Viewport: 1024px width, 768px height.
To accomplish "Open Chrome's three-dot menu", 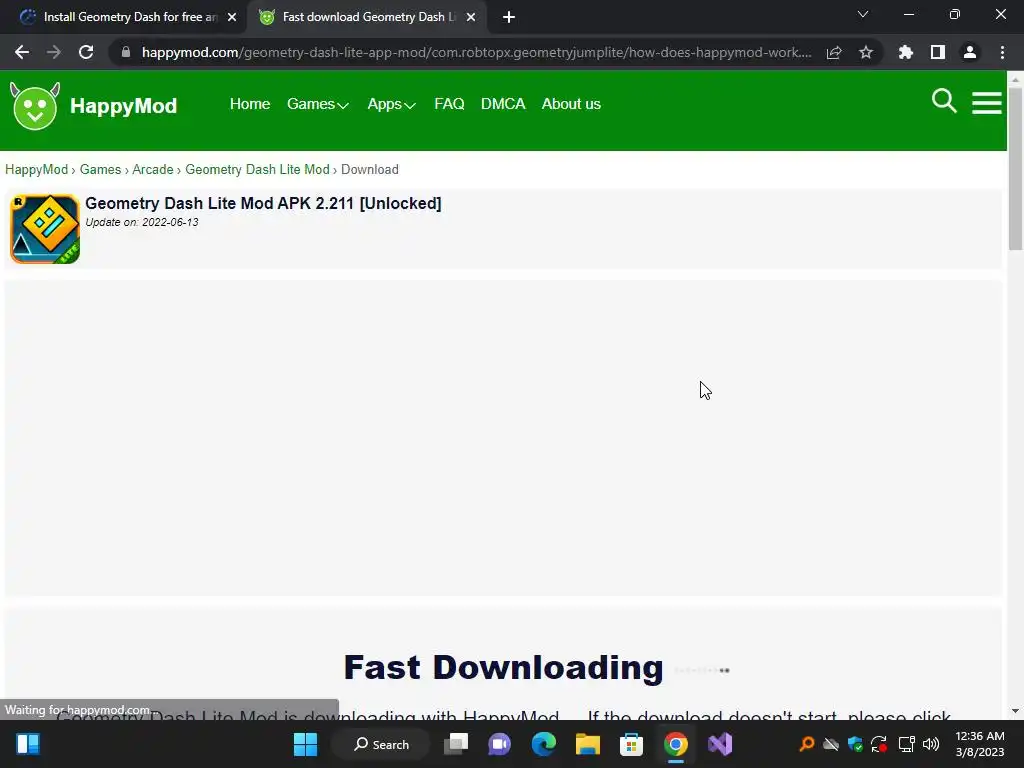I will click(x=1002, y=52).
